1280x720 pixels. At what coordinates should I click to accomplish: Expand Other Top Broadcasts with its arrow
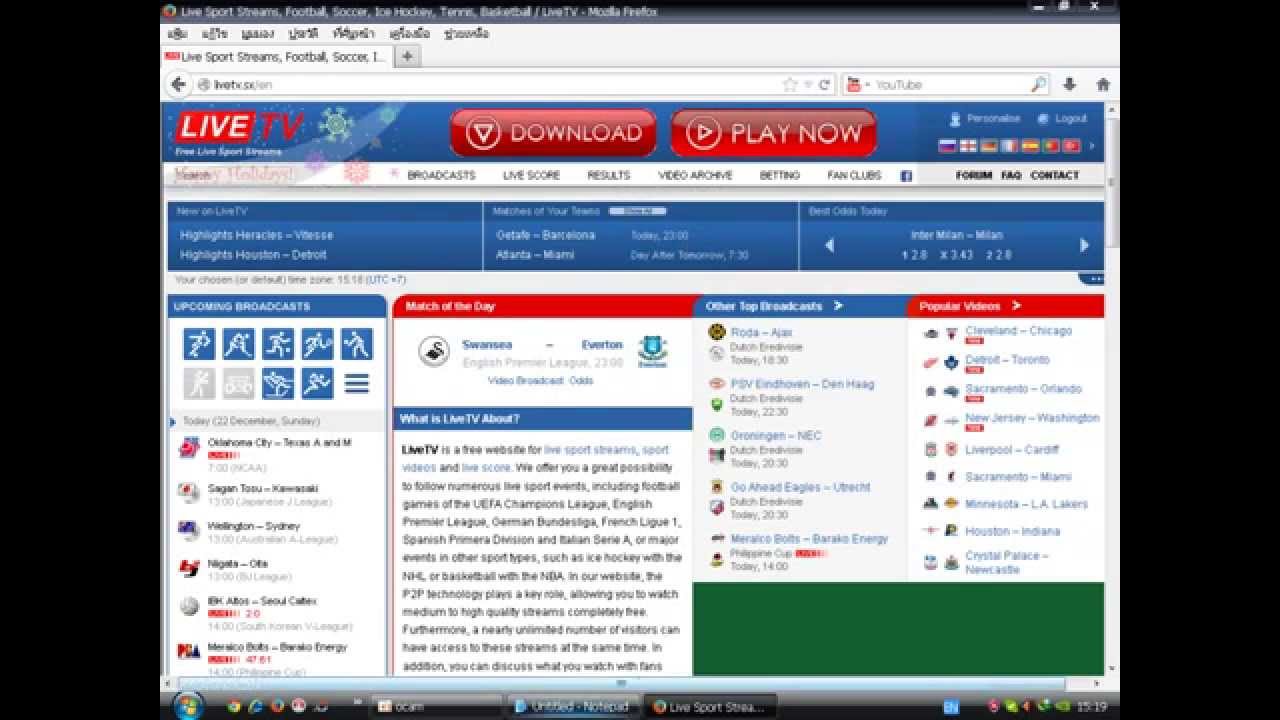[838, 306]
